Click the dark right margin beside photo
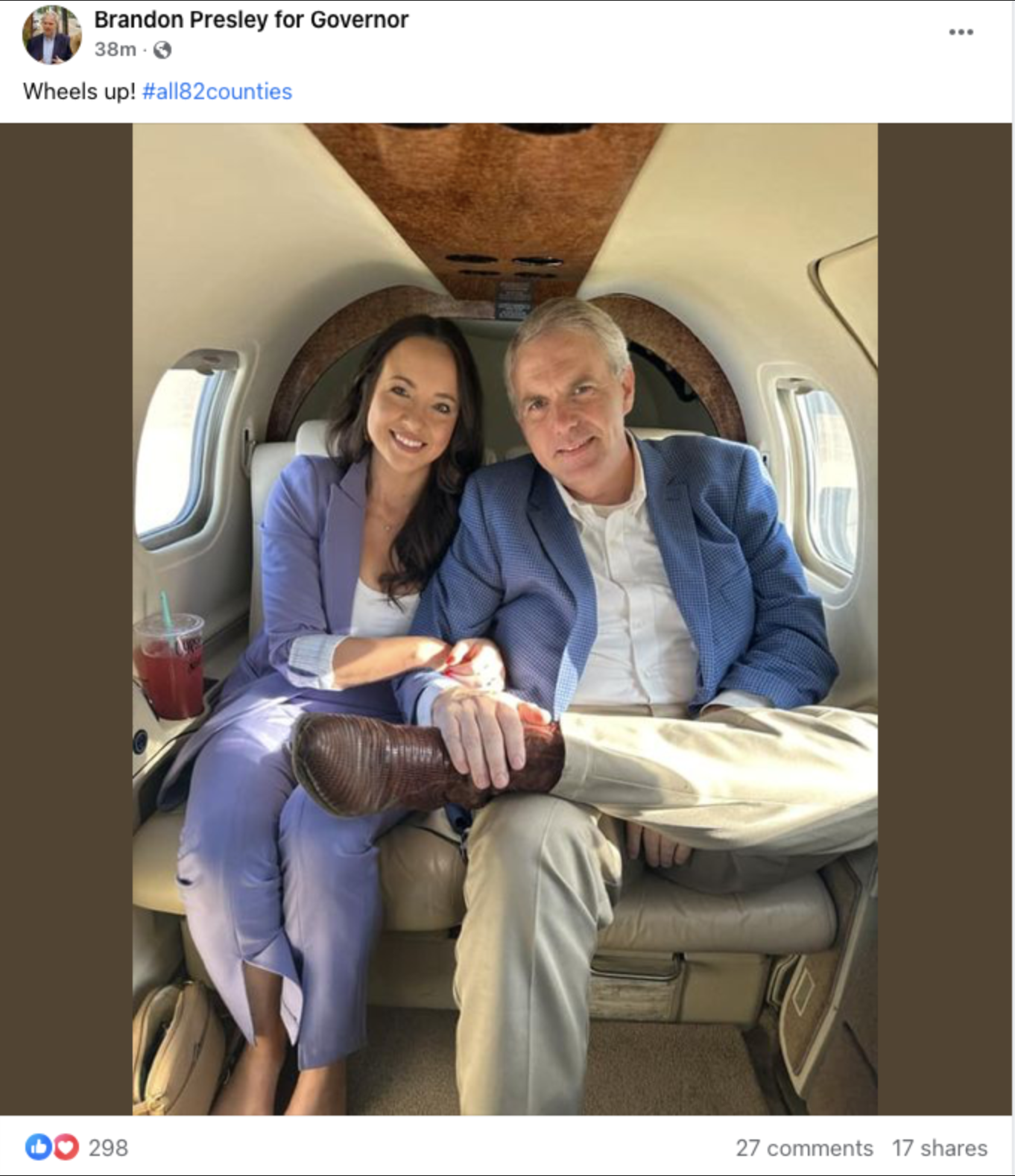This screenshot has width=1015, height=1176. click(945, 619)
